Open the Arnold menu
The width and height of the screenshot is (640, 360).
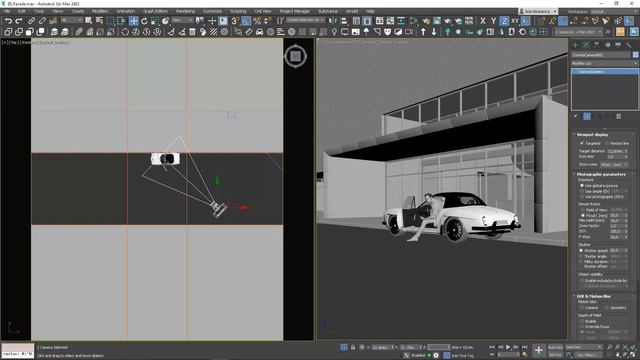352,11
